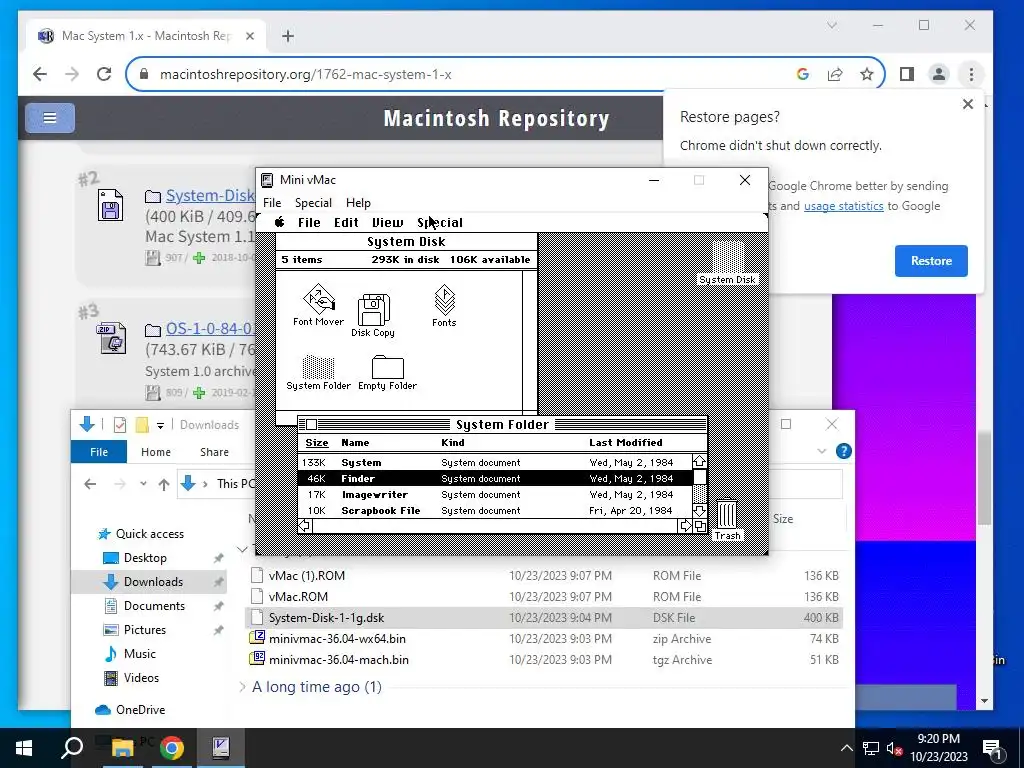Image resolution: width=1024 pixels, height=768 pixels.
Task: Dismiss the Restore pages popup
Action: tap(968, 104)
